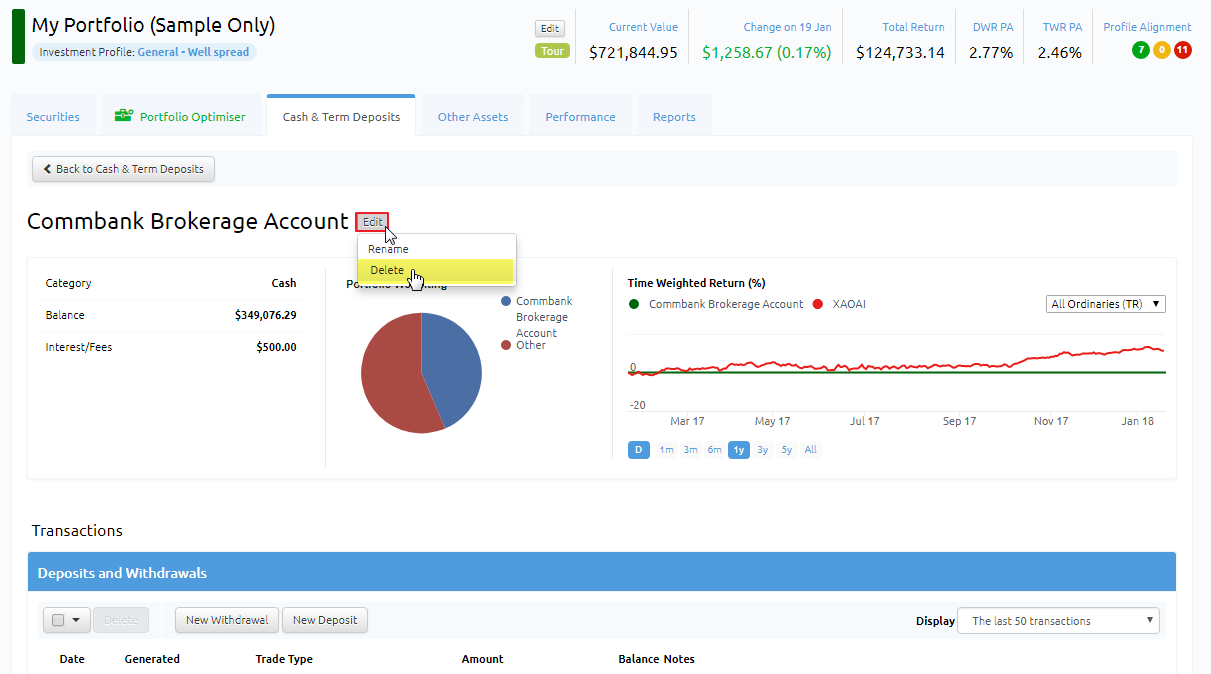Set chart range to 3m
The height and width of the screenshot is (674, 1211).
tap(691, 450)
